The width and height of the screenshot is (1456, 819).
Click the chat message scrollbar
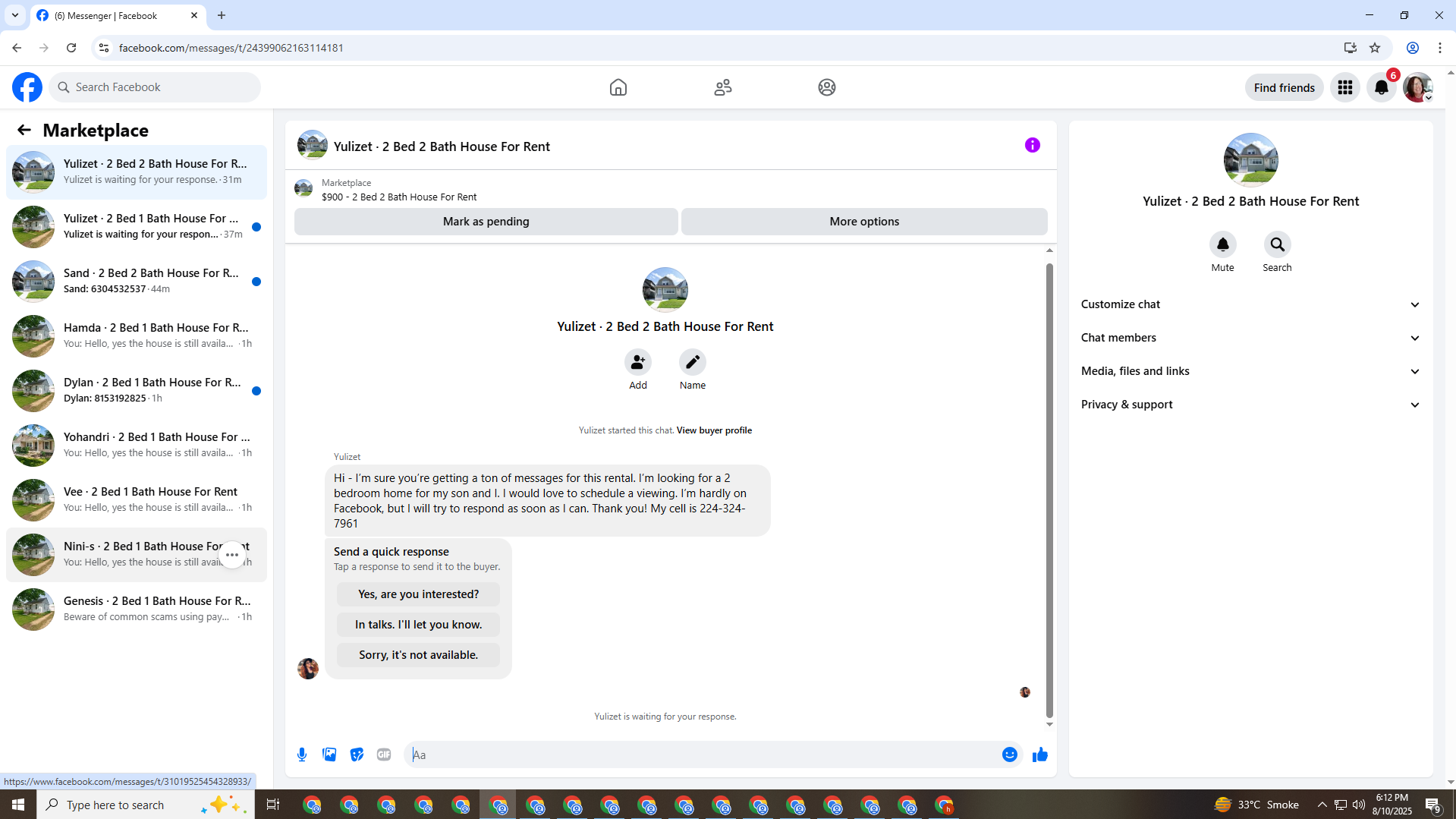[x=1049, y=490]
